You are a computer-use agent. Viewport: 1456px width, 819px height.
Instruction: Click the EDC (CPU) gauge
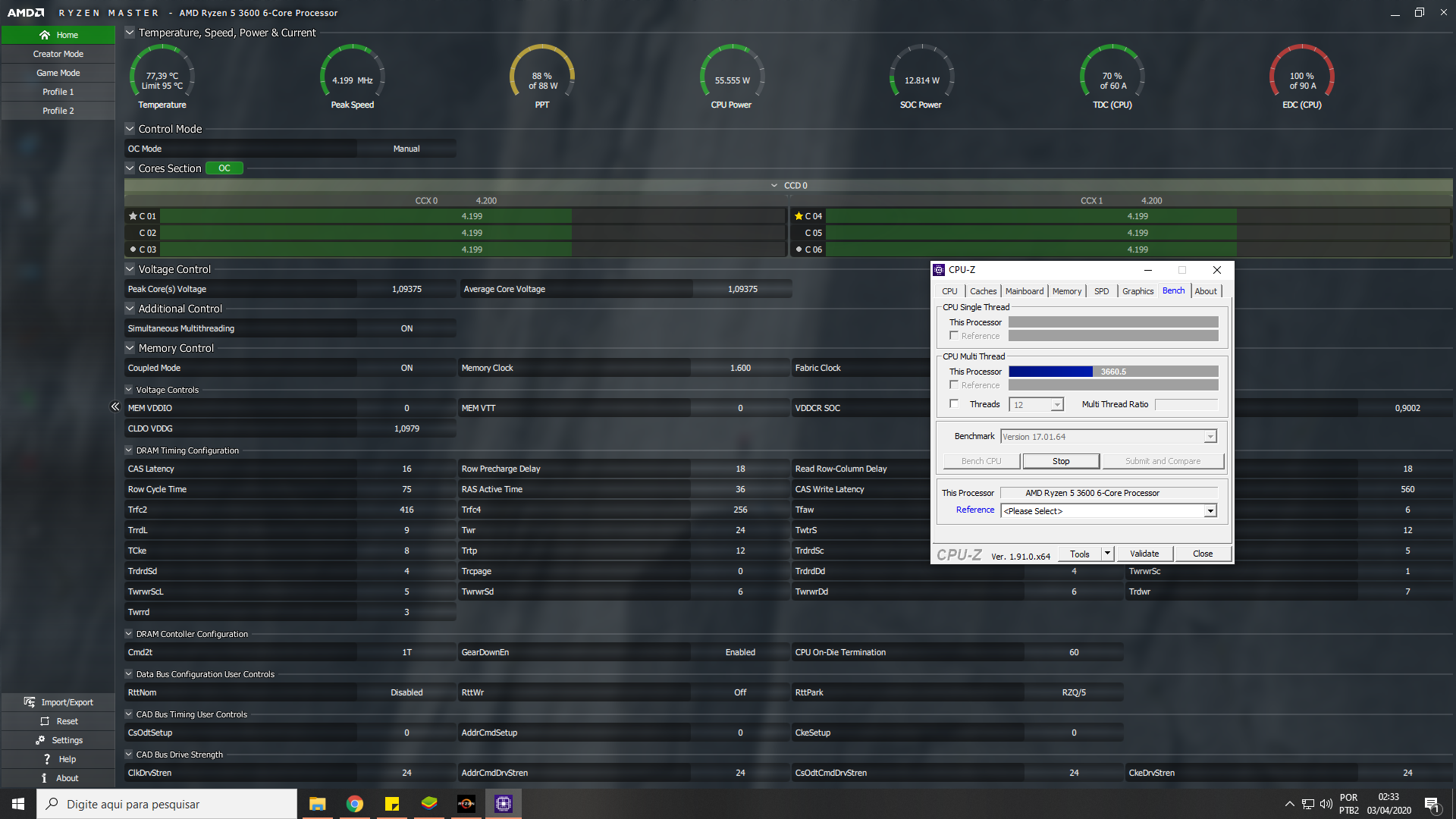click(x=1302, y=76)
